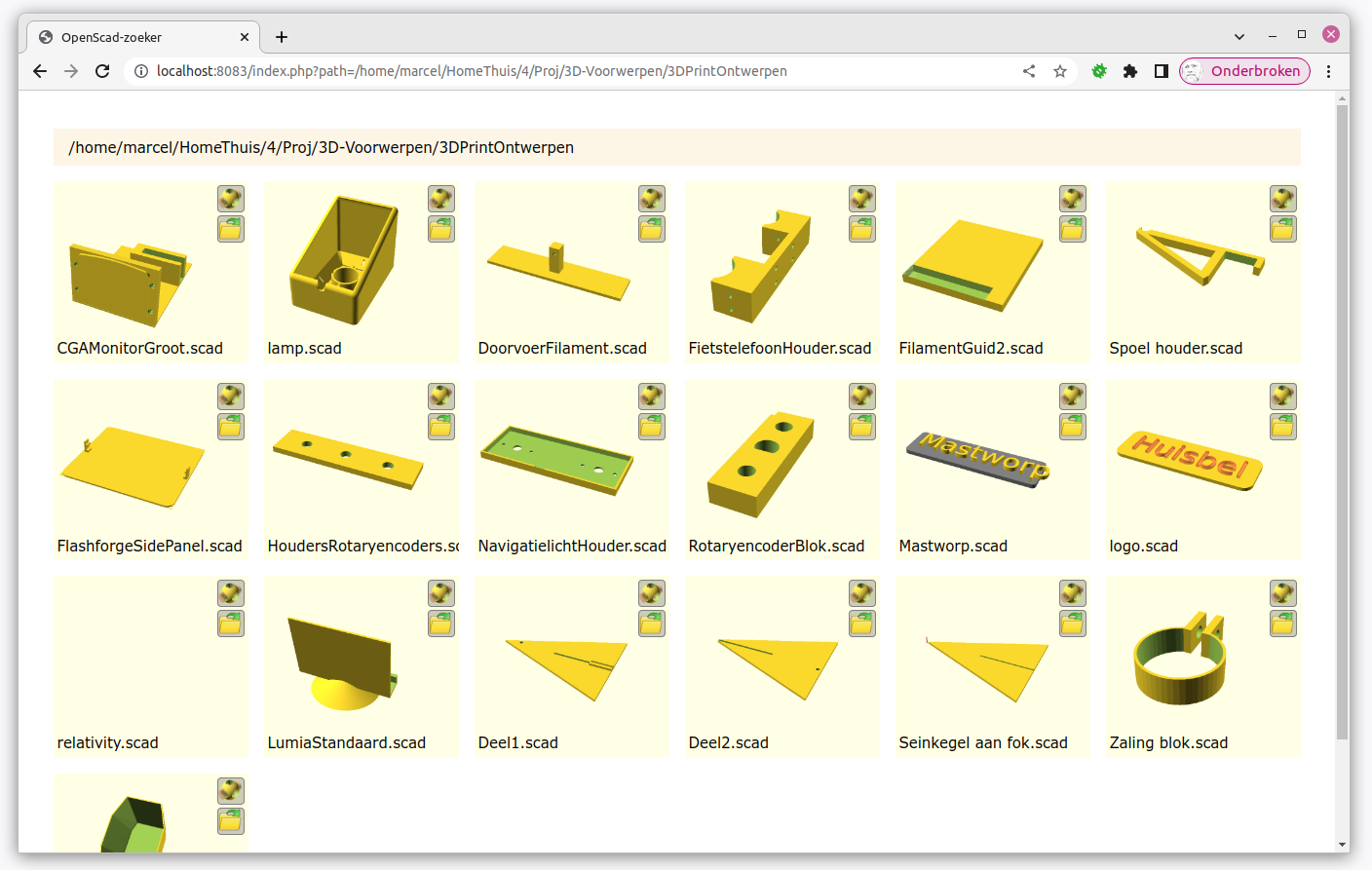Open a new browser tab

282,37
